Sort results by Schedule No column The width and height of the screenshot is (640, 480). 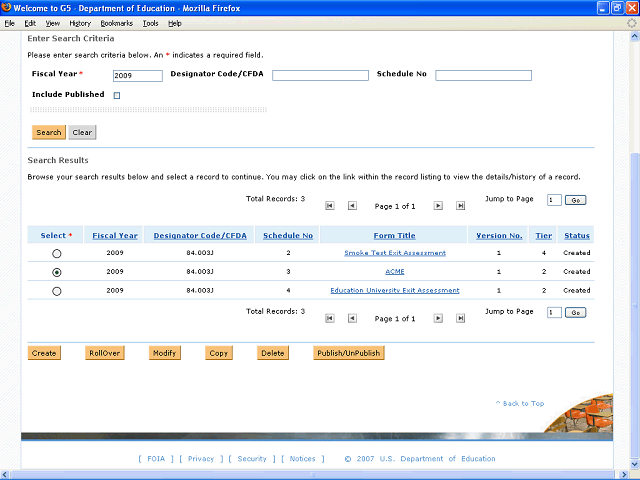[x=288, y=236]
